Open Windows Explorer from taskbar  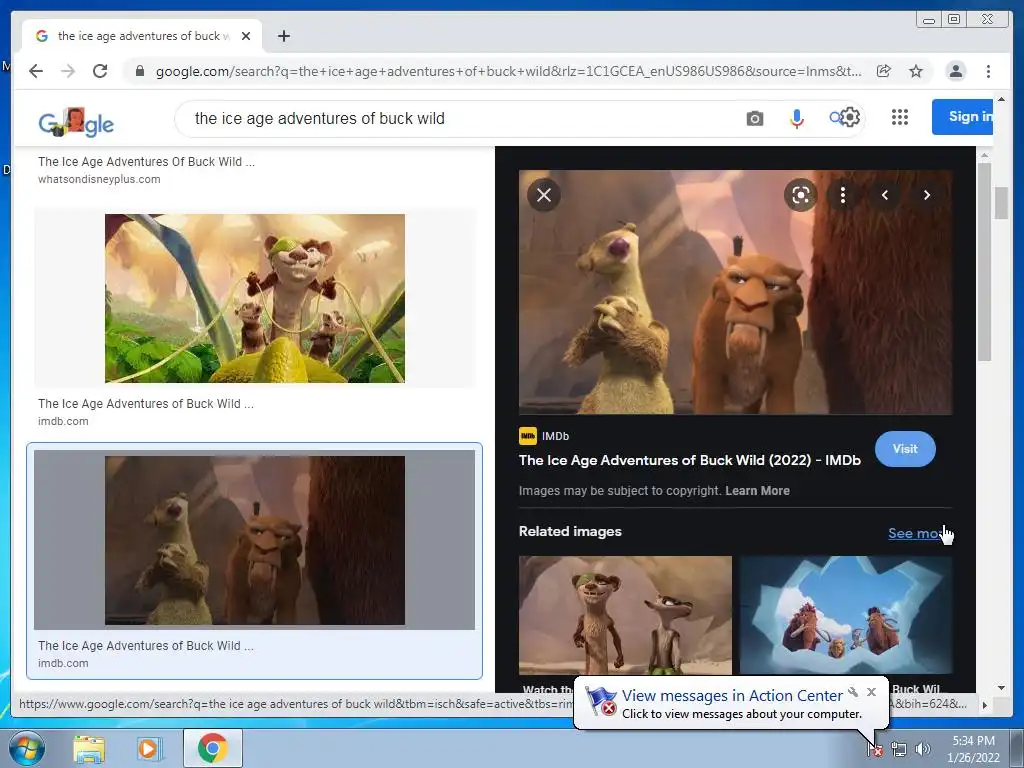89,748
